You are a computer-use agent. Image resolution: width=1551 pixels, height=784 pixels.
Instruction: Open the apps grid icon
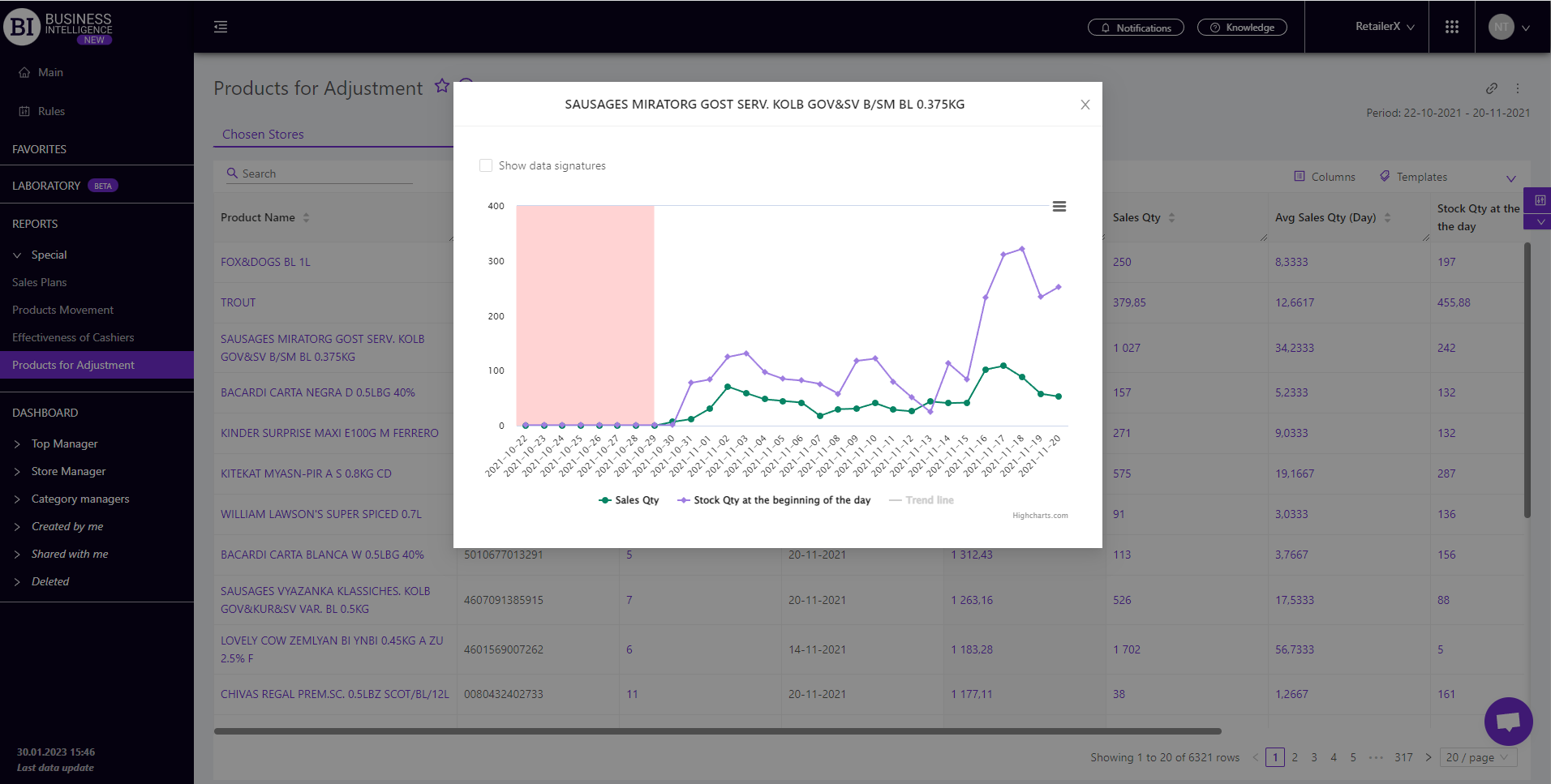click(1451, 27)
